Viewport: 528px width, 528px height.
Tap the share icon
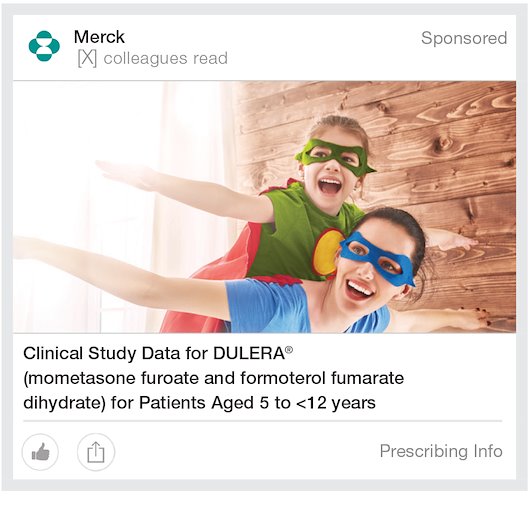96,452
